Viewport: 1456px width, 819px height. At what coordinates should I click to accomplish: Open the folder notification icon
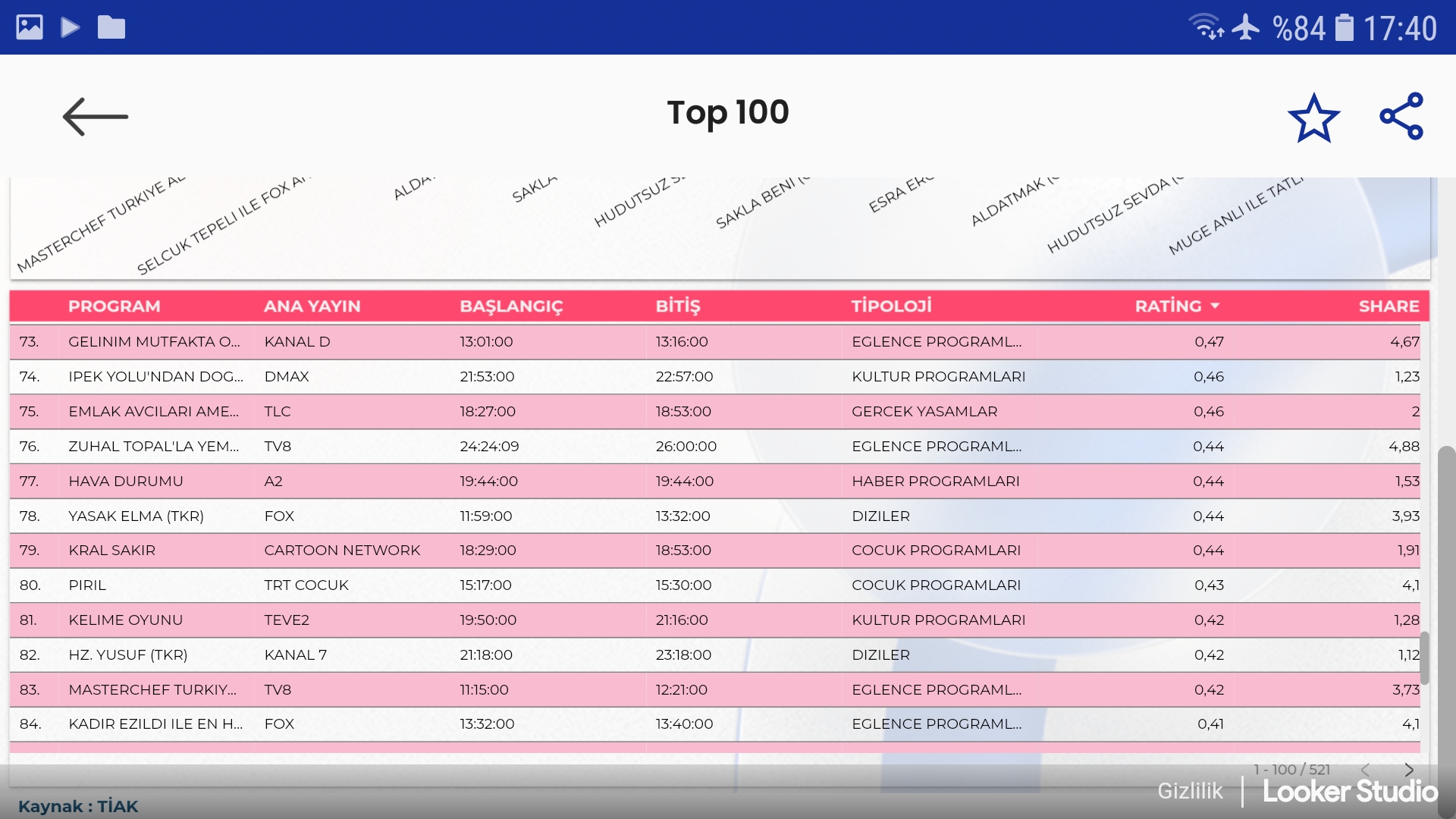[x=111, y=27]
